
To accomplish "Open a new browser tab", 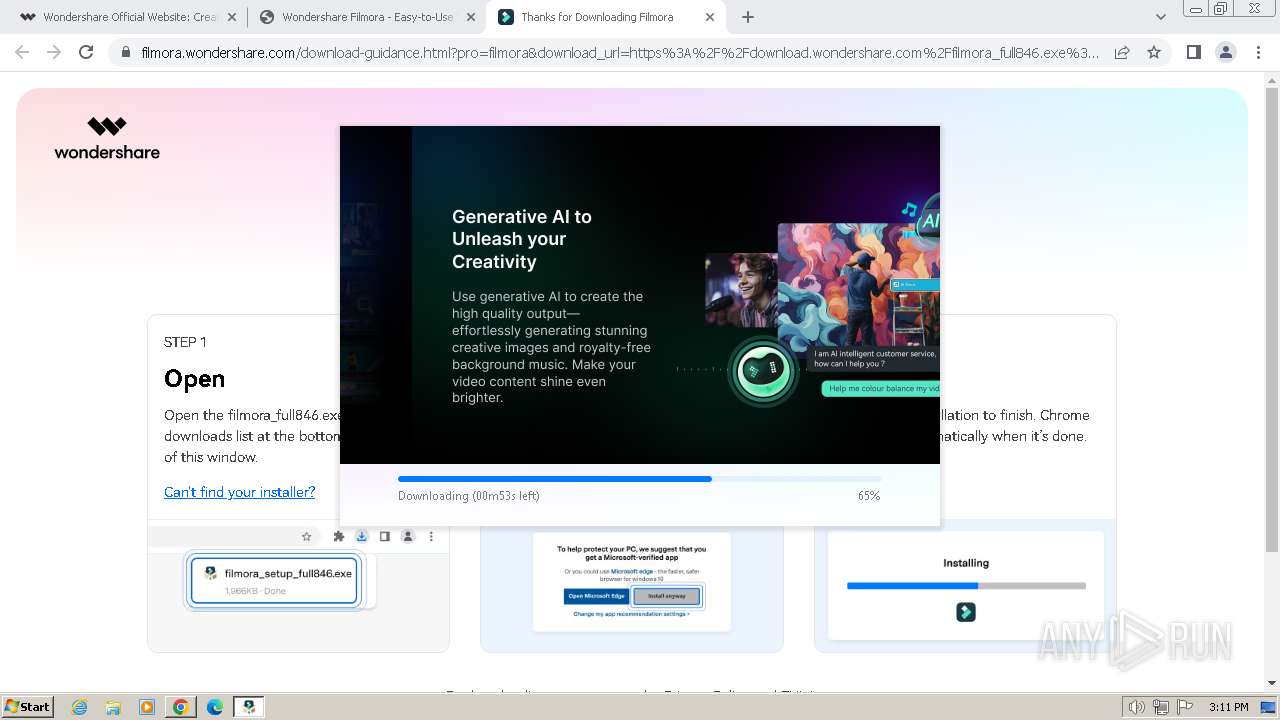I will 748,17.
